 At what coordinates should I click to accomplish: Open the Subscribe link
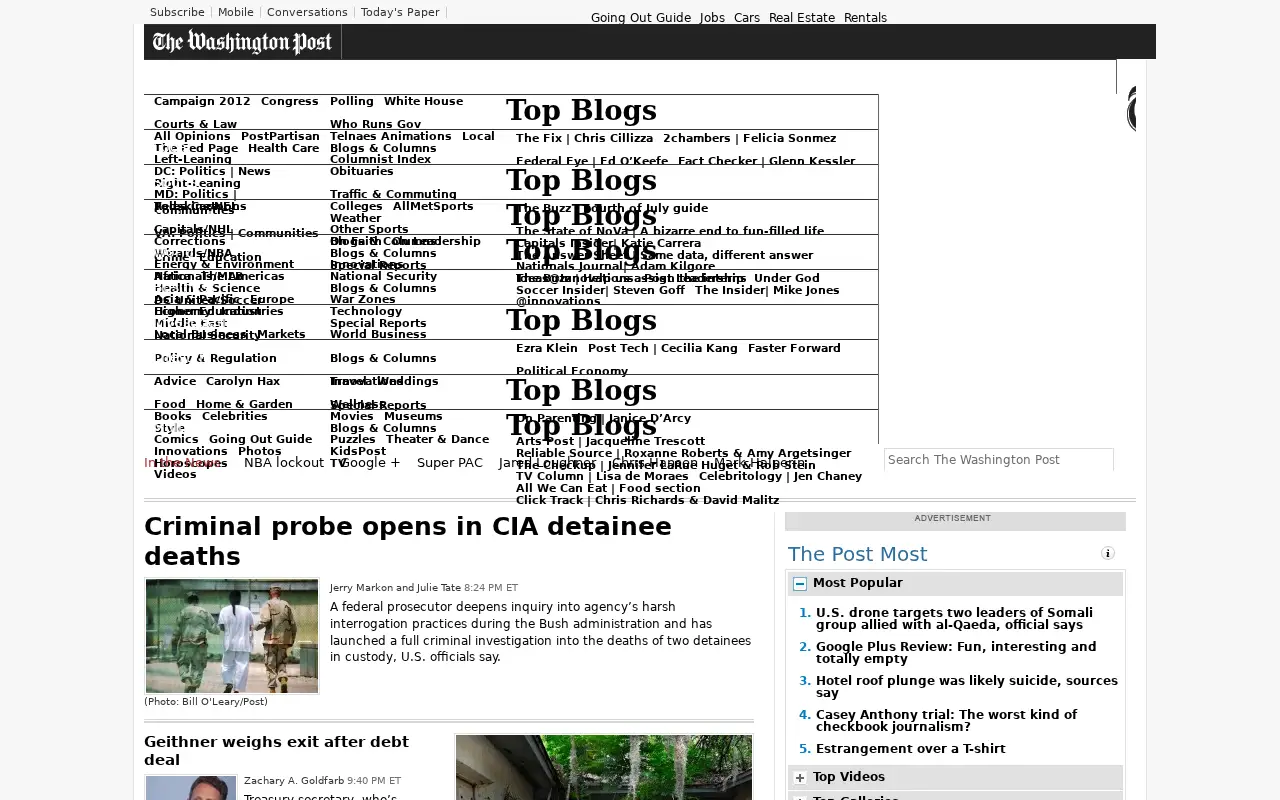tap(177, 12)
